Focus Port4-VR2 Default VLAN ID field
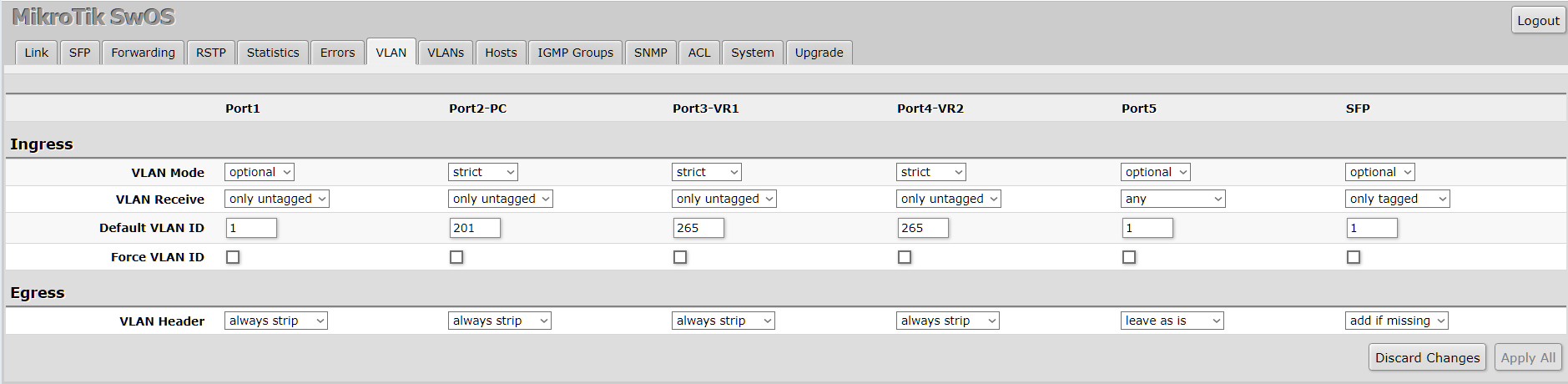 923,228
